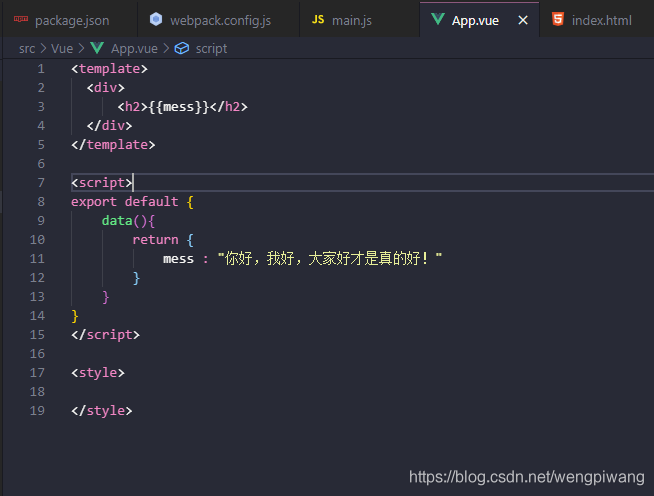The width and height of the screenshot is (654, 496).
Task: Expand the src folder breadcrumb
Action: 27,48
